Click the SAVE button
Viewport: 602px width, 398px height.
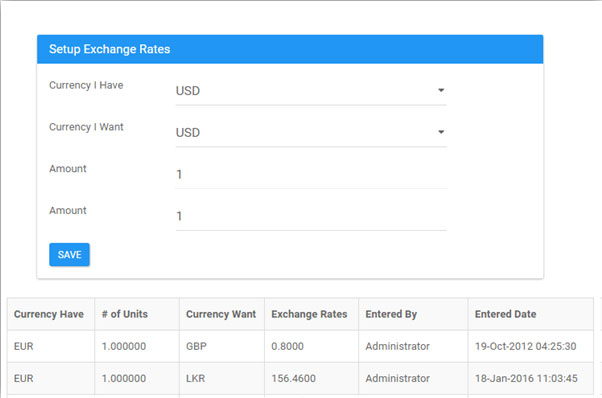pos(69,254)
